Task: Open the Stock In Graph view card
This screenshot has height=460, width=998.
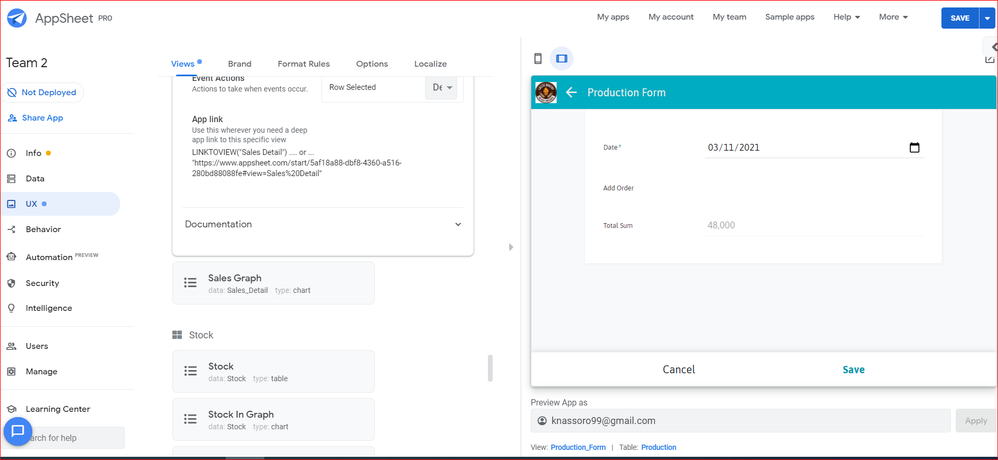Action: (x=274, y=419)
